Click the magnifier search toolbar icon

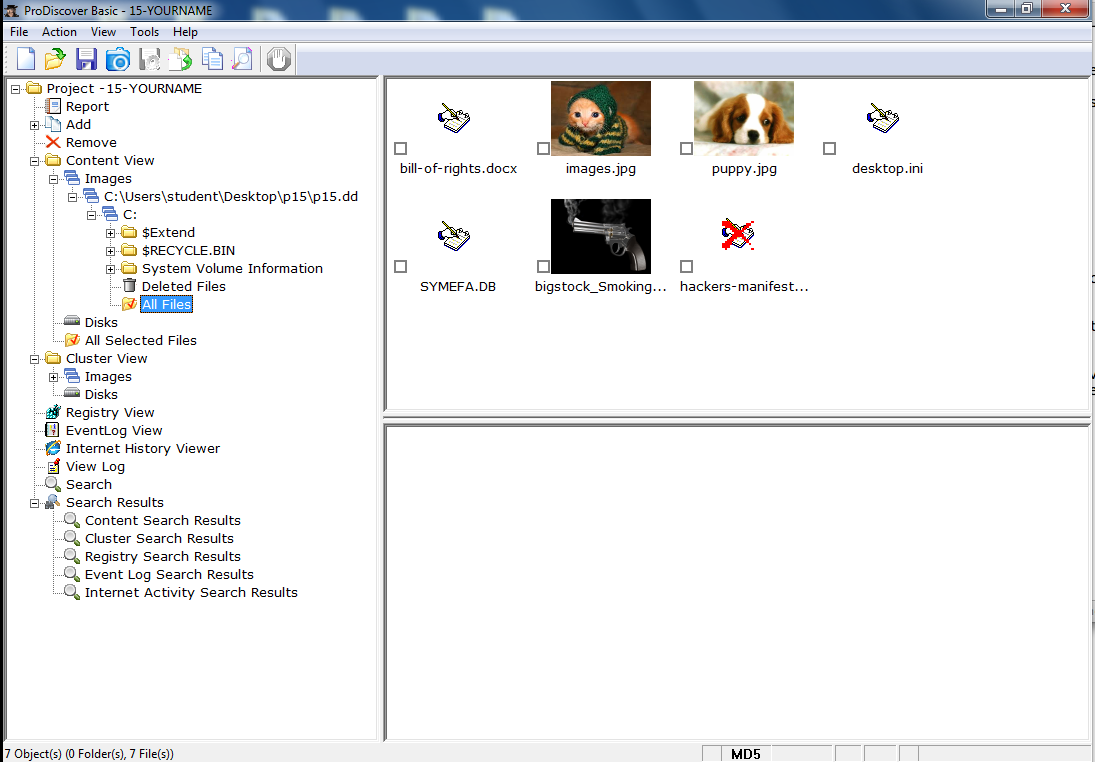coord(242,59)
